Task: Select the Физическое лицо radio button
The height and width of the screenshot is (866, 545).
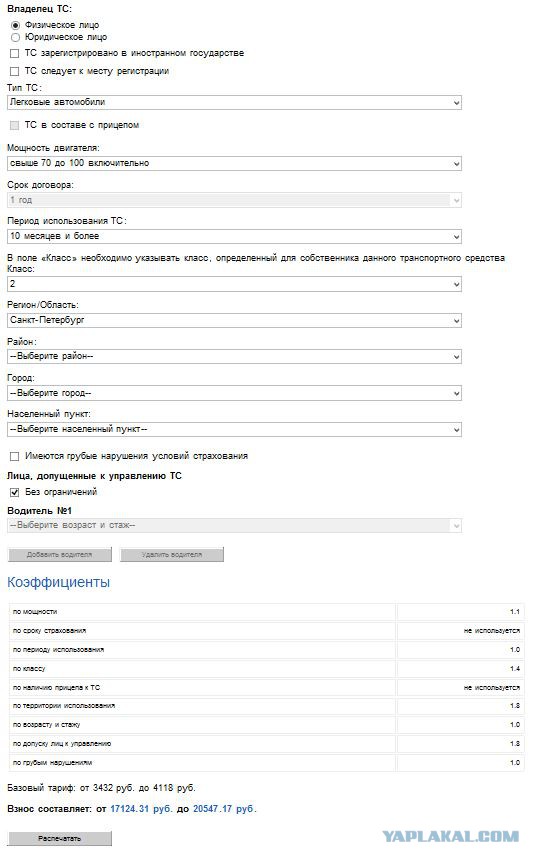Action: (x=15, y=25)
